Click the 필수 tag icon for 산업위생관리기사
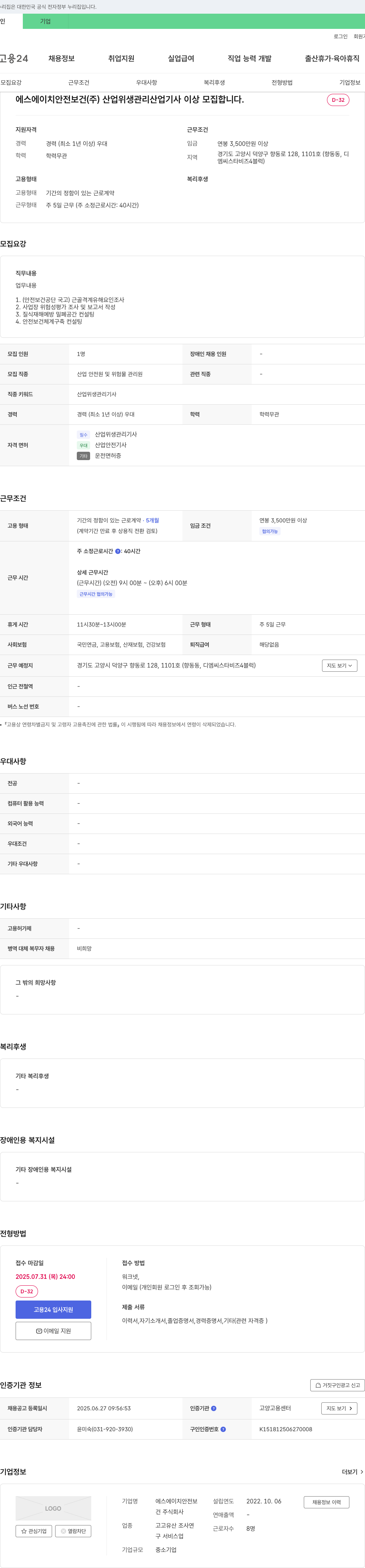The width and height of the screenshot is (365, 1568). click(x=84, y=435)
